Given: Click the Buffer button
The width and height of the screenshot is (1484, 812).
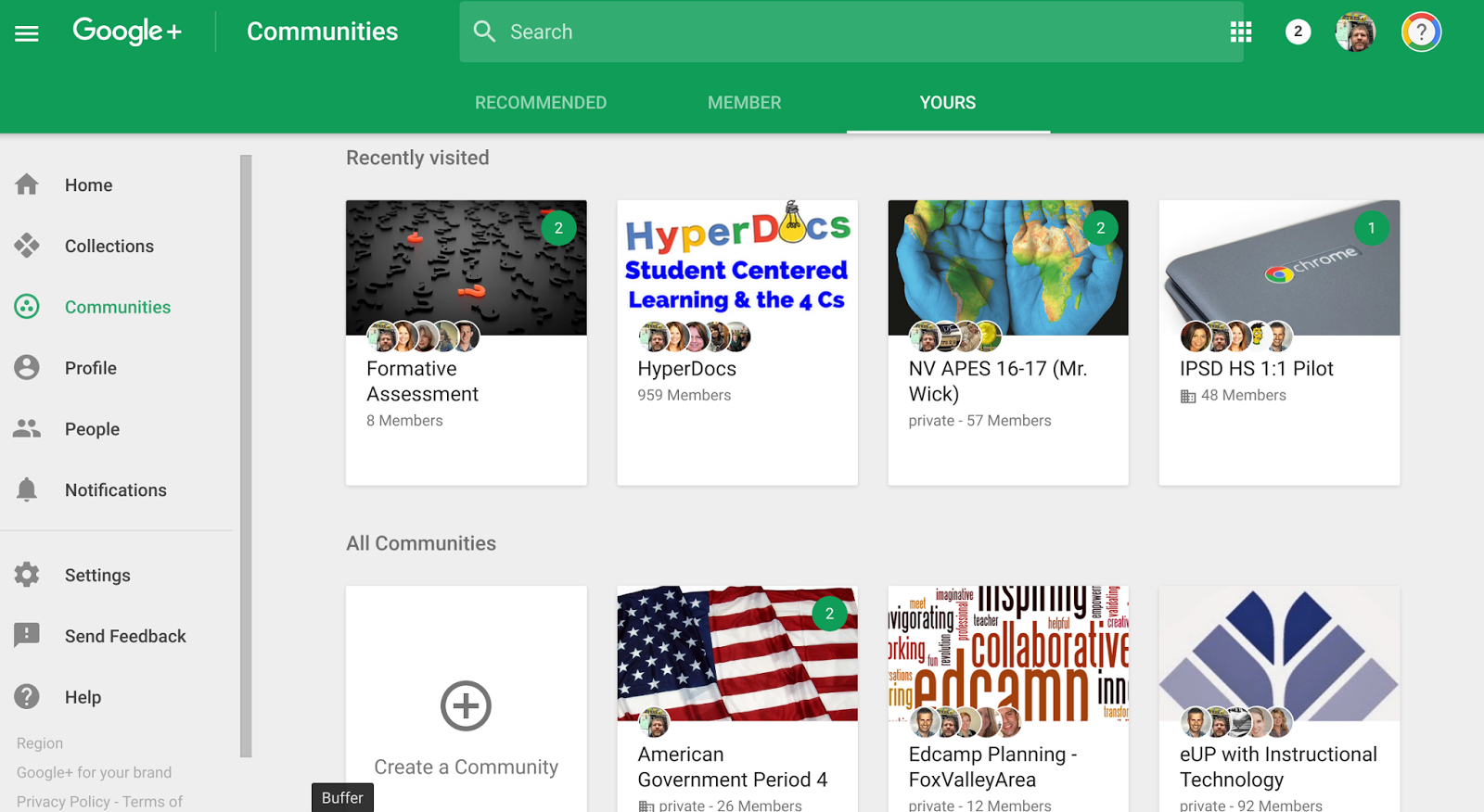Looking at the screenshot, I should [x=342, y=798].
